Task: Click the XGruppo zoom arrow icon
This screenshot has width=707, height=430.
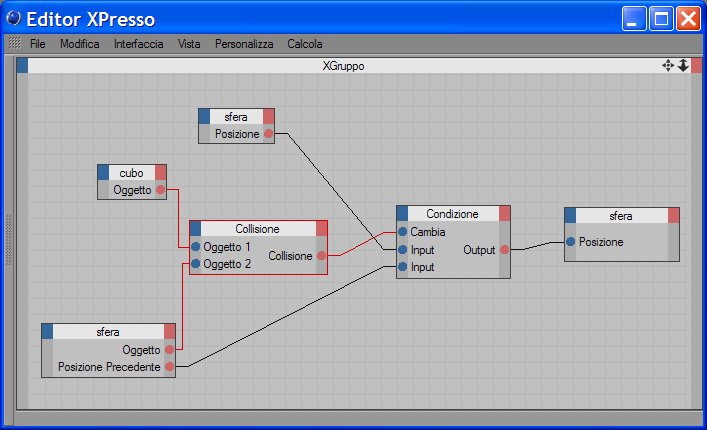Action: tap(683, 65)
